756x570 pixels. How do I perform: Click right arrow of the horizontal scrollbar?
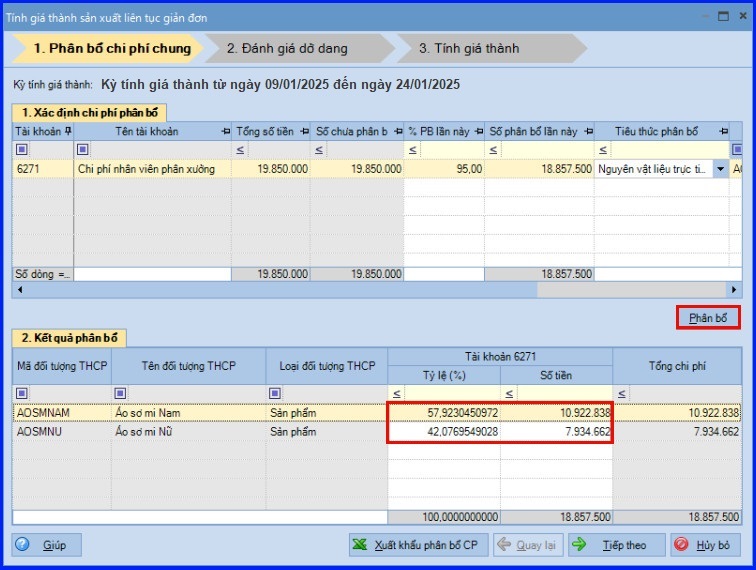point(735,289)
